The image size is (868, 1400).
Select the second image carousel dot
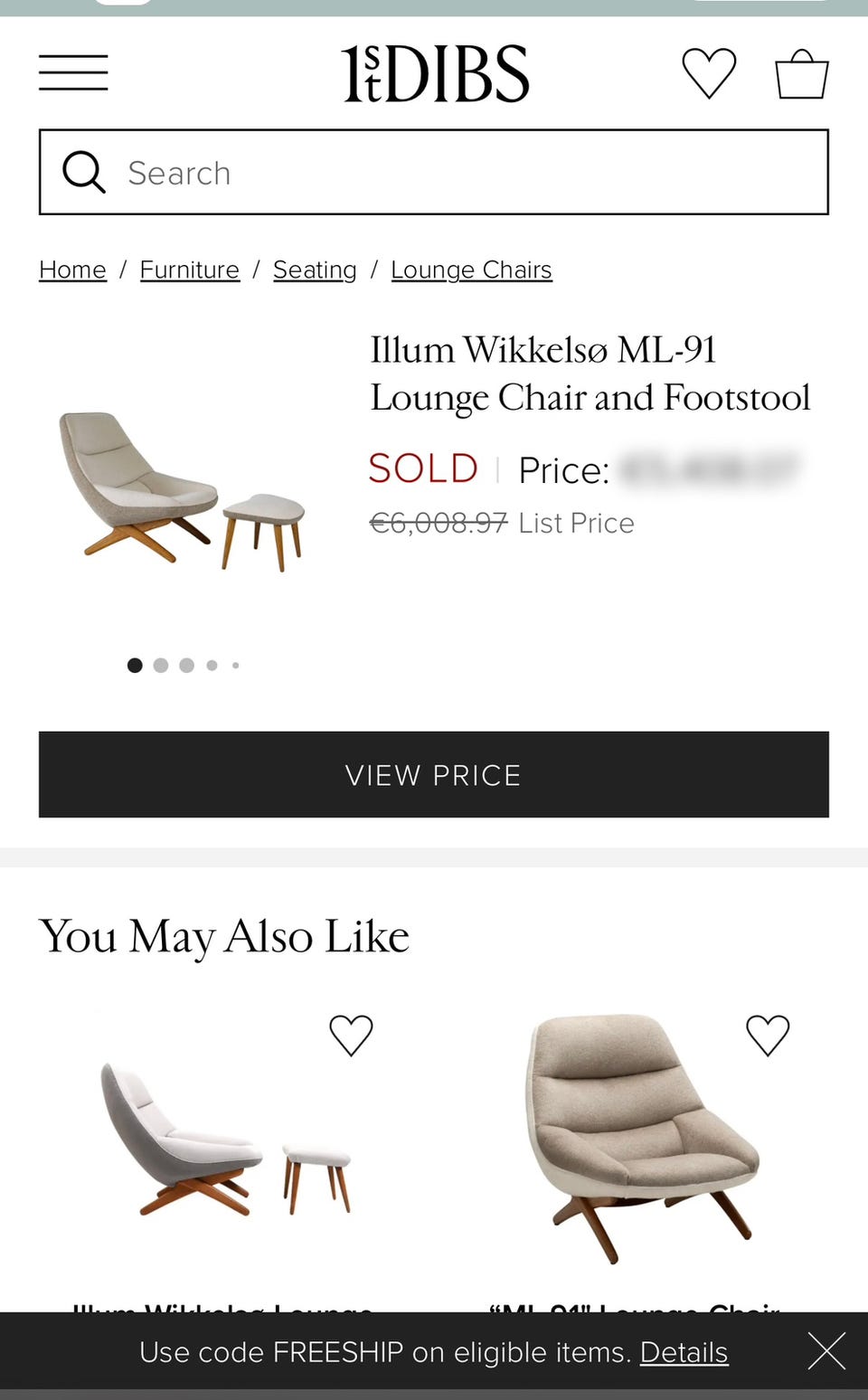click(161, 666)
